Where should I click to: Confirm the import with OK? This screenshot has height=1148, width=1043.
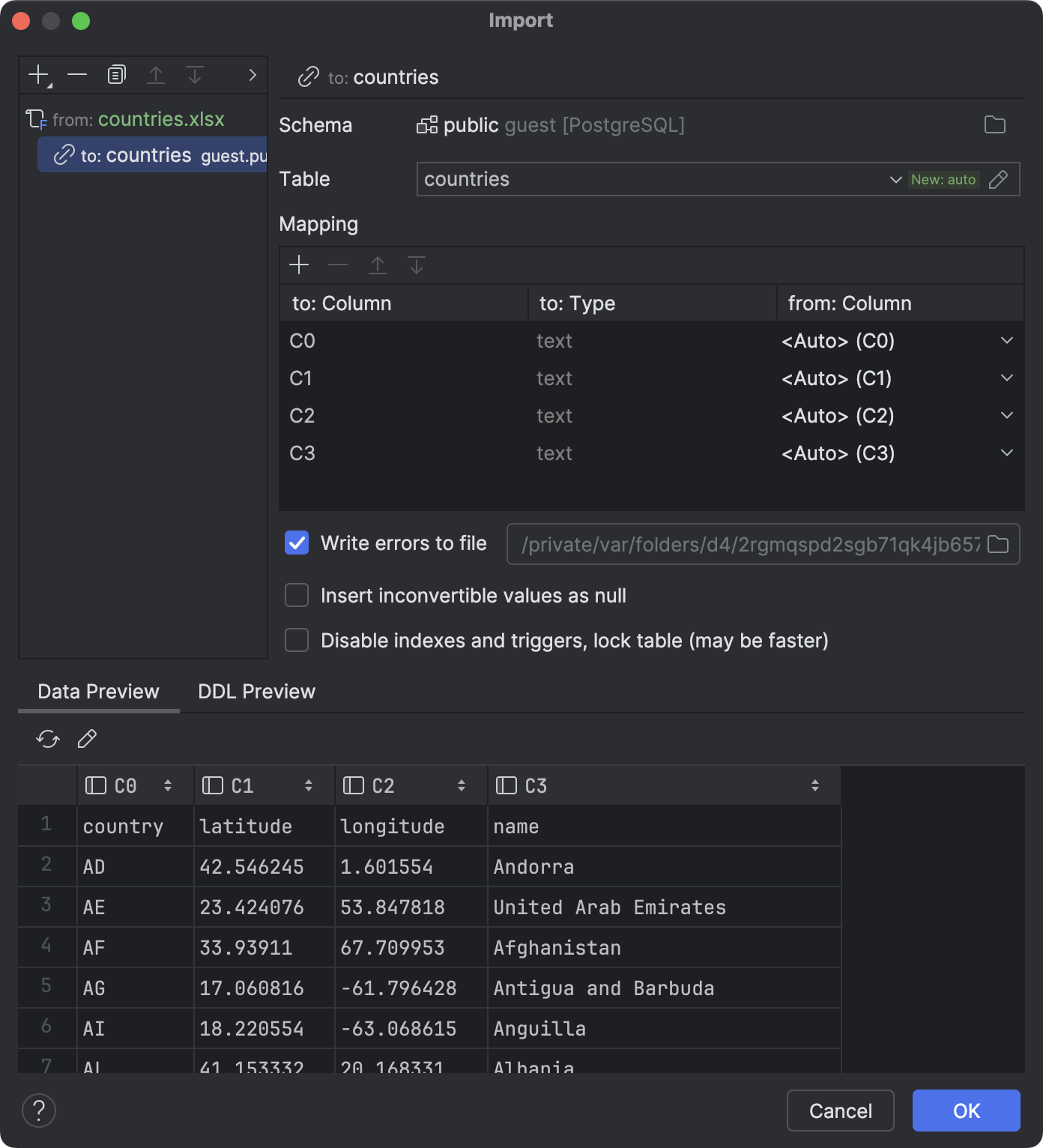click(966, 1111)
